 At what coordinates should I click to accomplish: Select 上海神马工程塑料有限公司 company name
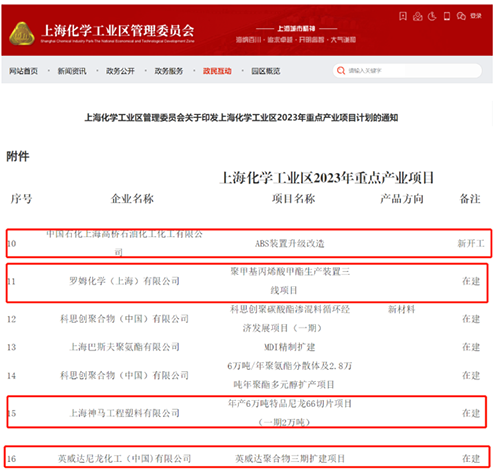click(x=124, y=413)
